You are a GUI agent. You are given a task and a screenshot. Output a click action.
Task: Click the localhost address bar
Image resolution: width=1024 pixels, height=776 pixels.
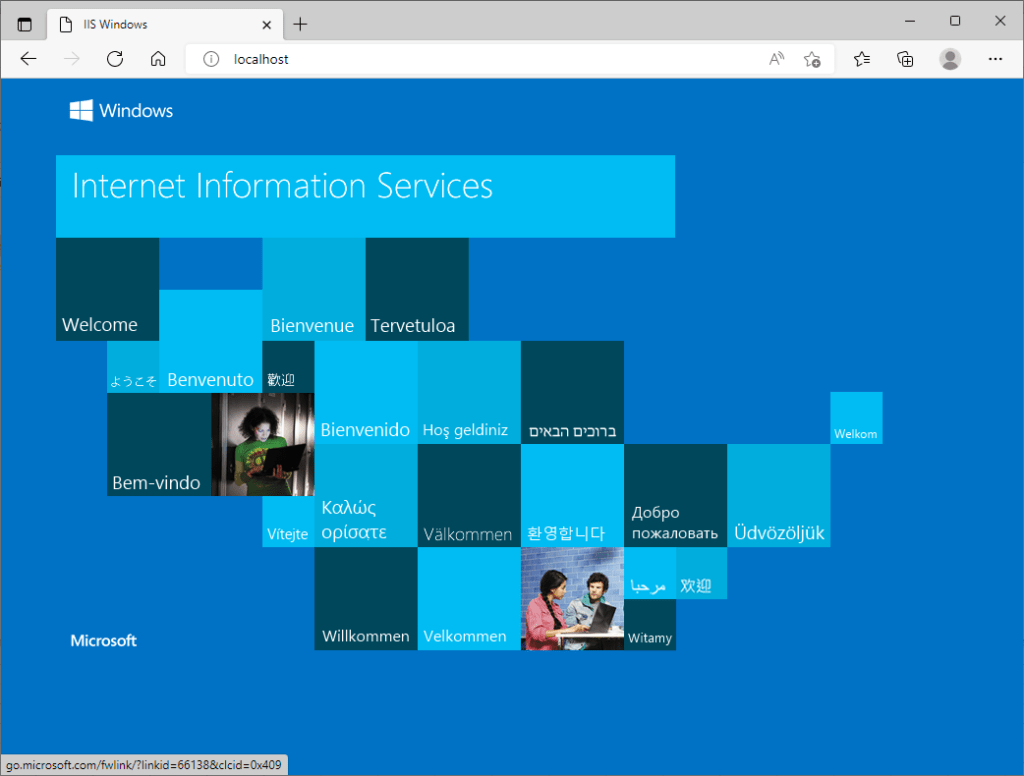(x=480, y=59)
